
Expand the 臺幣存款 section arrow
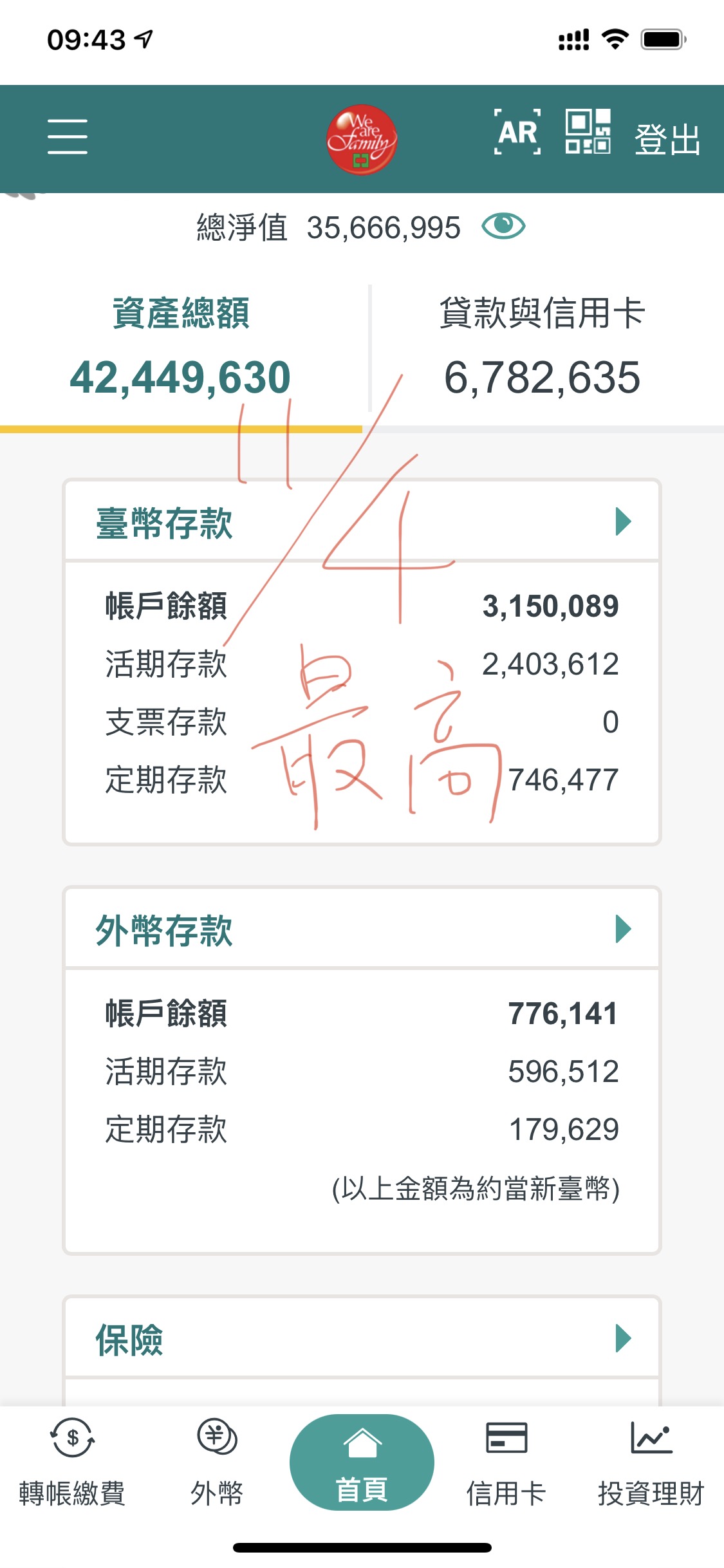[x=623, y=521]
